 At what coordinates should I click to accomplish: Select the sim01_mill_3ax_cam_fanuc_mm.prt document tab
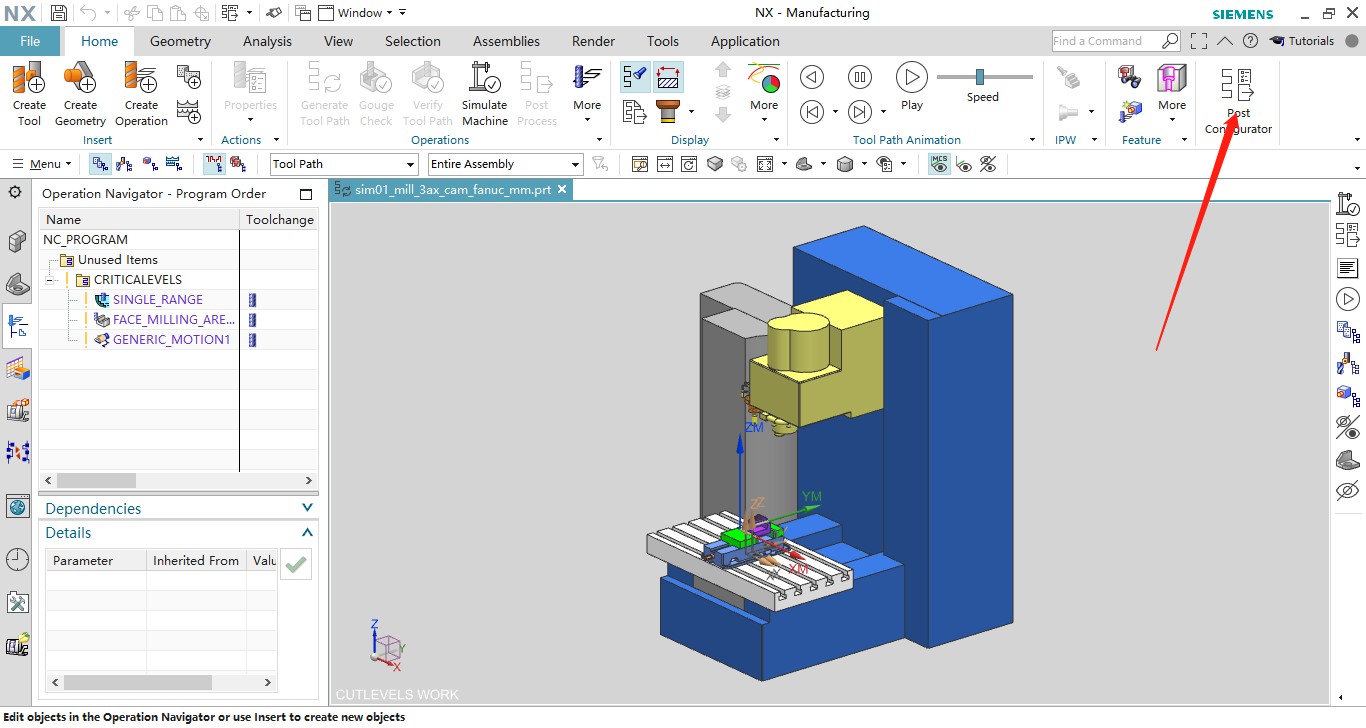click(452, 189)
